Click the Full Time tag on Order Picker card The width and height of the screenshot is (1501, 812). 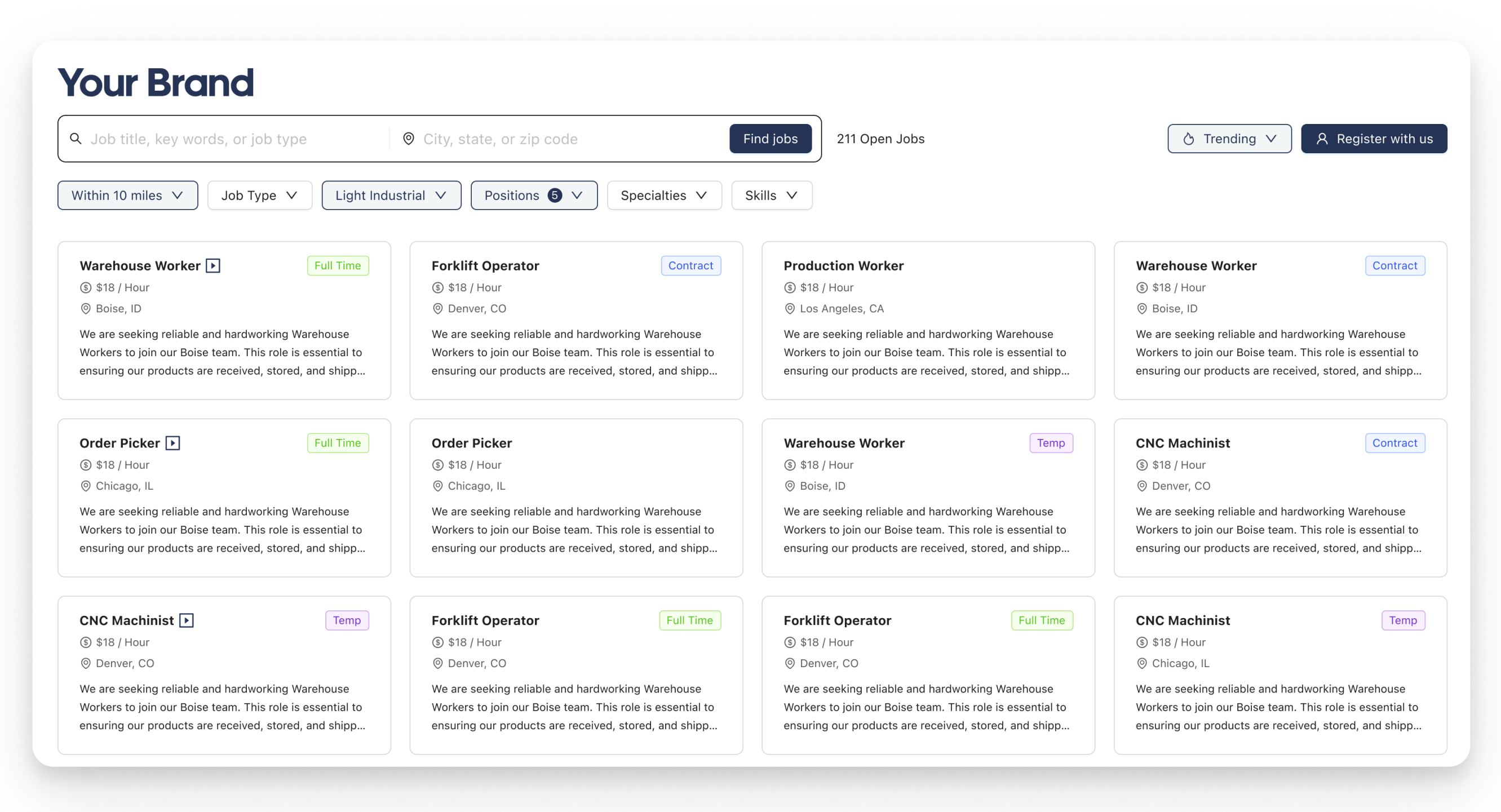(x=338, y=443)
